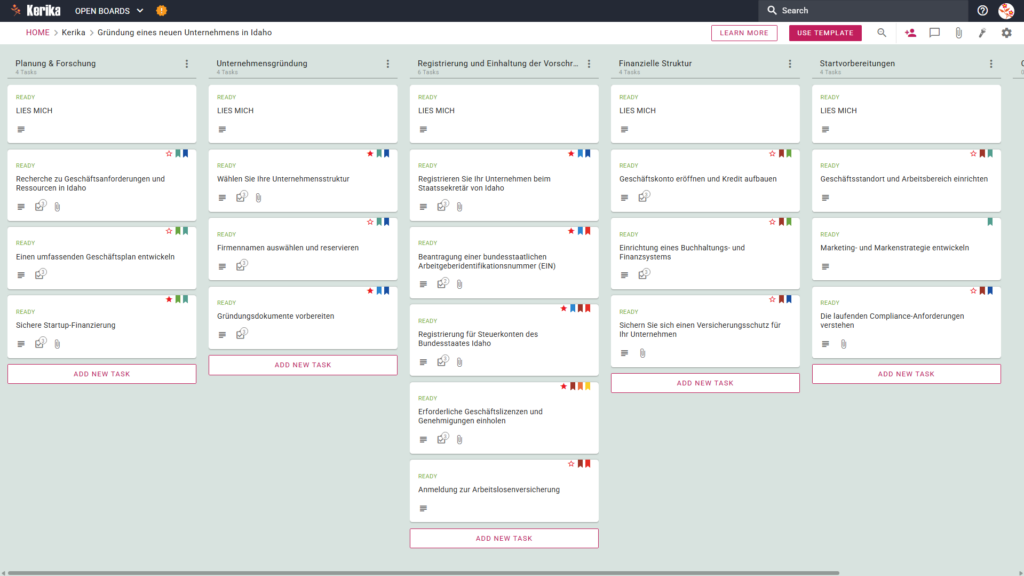Open attachment icon on Versicherungsschutz card
This screenshot has width=1024, height=576.
[643, 353]
